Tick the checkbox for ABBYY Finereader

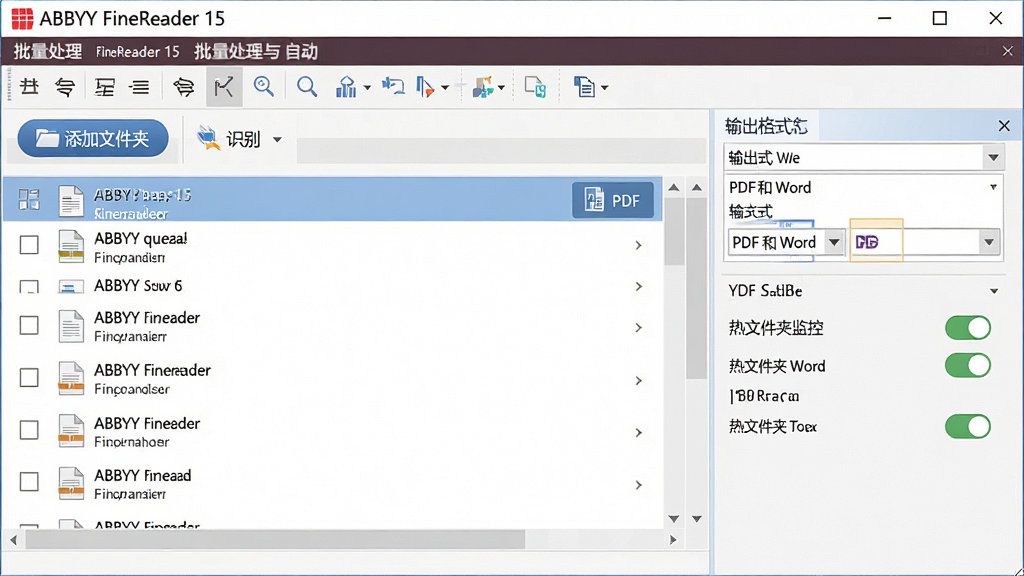tap(29, 377)
